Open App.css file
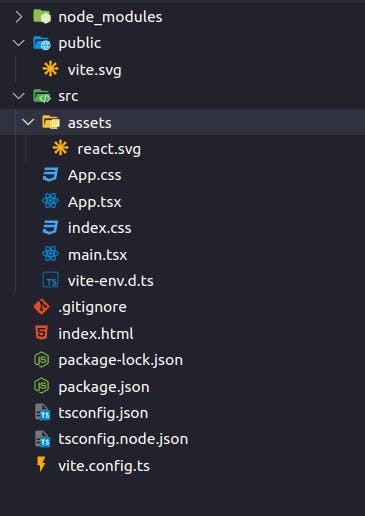Image resolution: width=365 pixels, height=516 pixels. click(x=94, y=175)
